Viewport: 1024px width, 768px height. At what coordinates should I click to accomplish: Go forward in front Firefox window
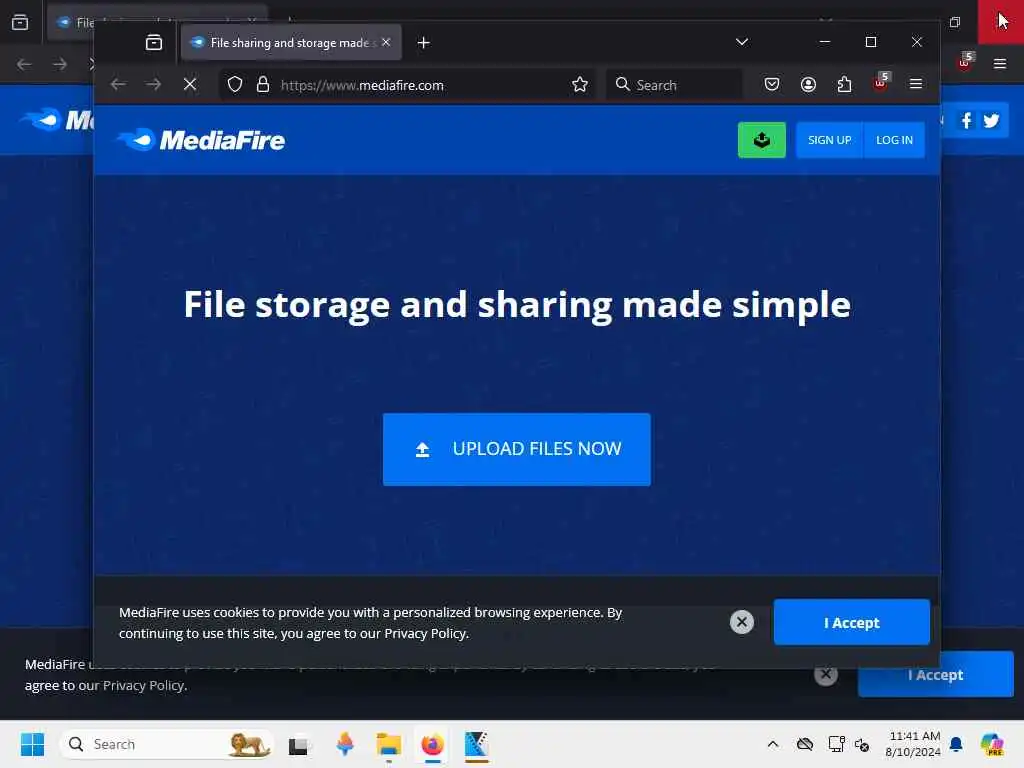pos(154,84)
